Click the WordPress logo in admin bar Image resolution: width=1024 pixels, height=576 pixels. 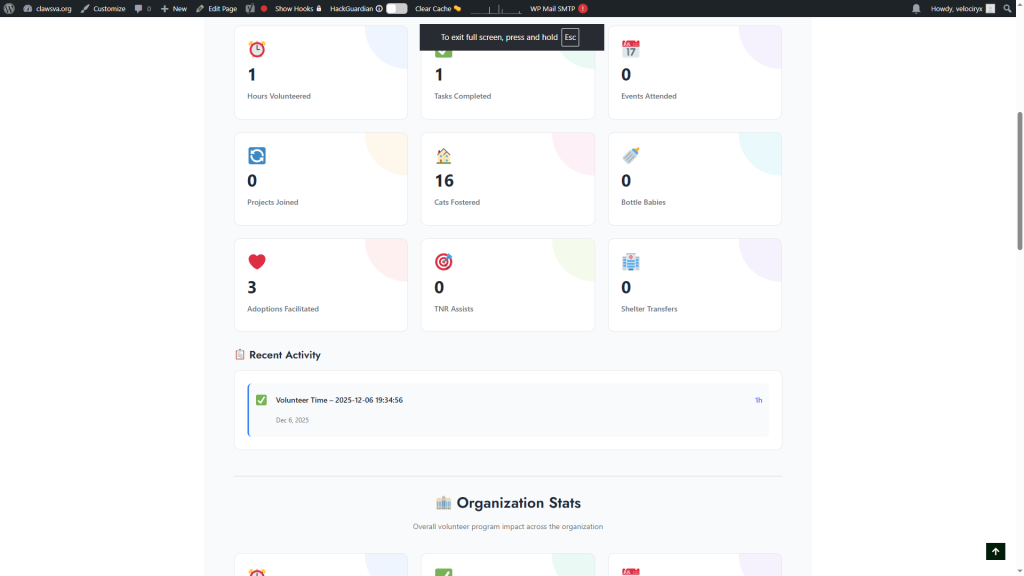pos(10,8)
